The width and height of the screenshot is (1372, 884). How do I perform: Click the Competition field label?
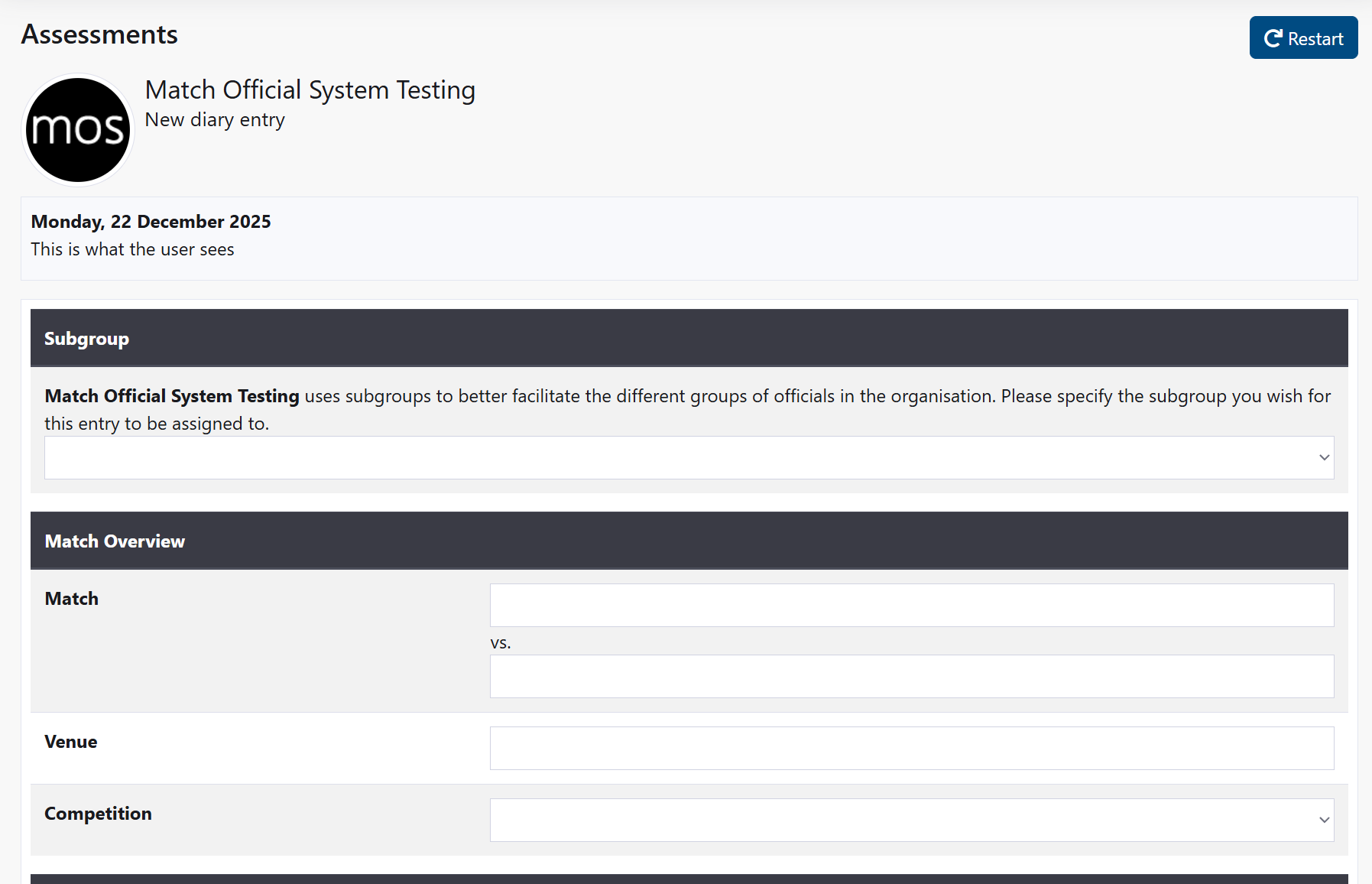pos(98,814)
